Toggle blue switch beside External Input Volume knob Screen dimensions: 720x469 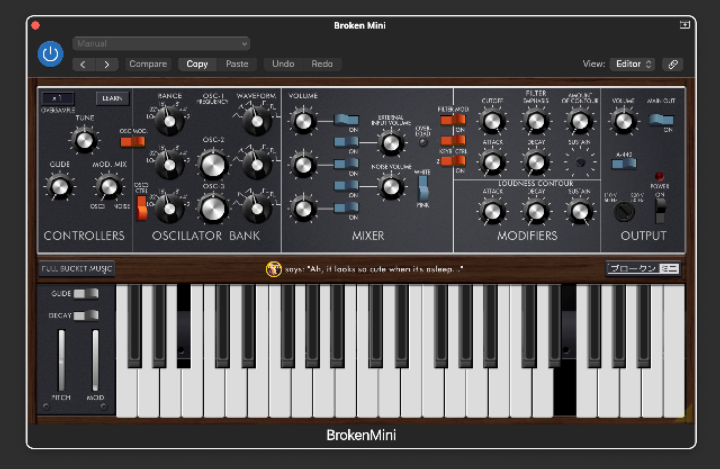(346, 142)
